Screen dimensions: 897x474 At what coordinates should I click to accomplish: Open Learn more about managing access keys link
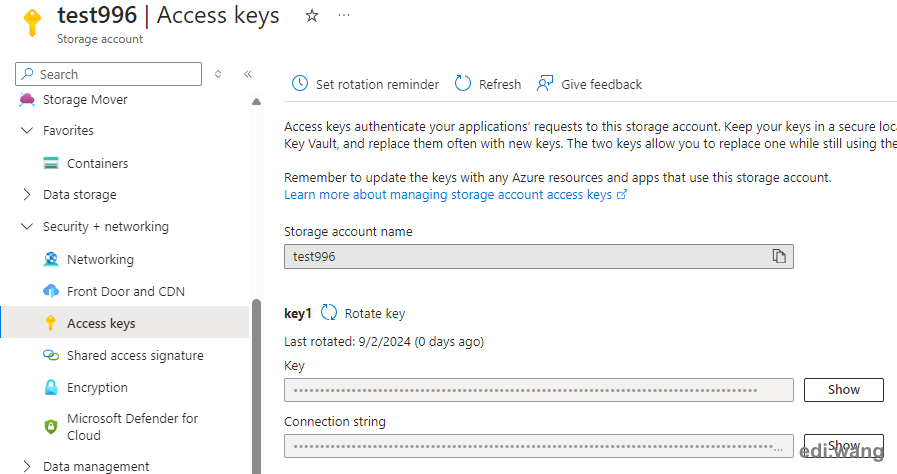(448, 194)
